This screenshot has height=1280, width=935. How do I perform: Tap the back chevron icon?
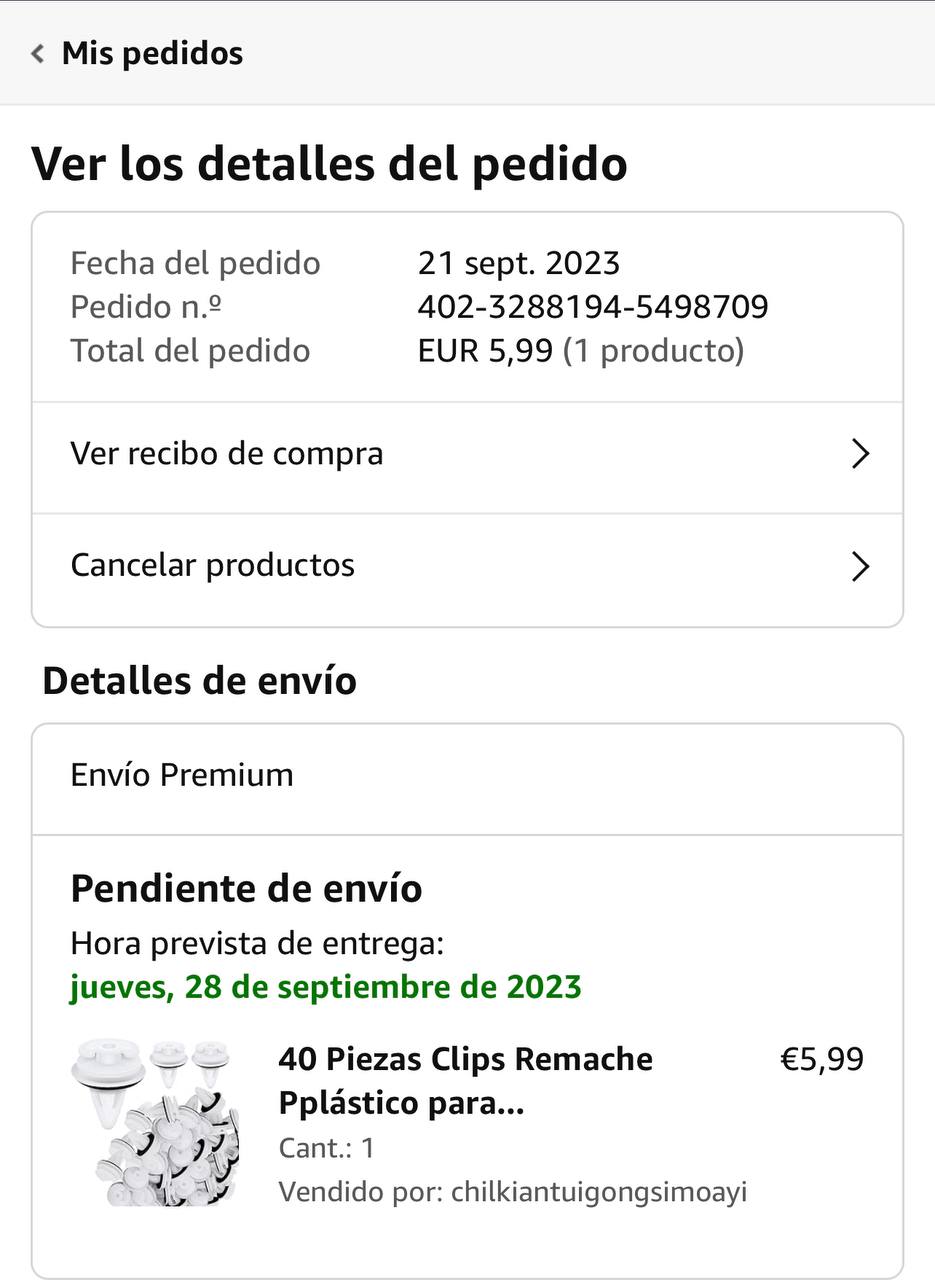tap(38, 53)
